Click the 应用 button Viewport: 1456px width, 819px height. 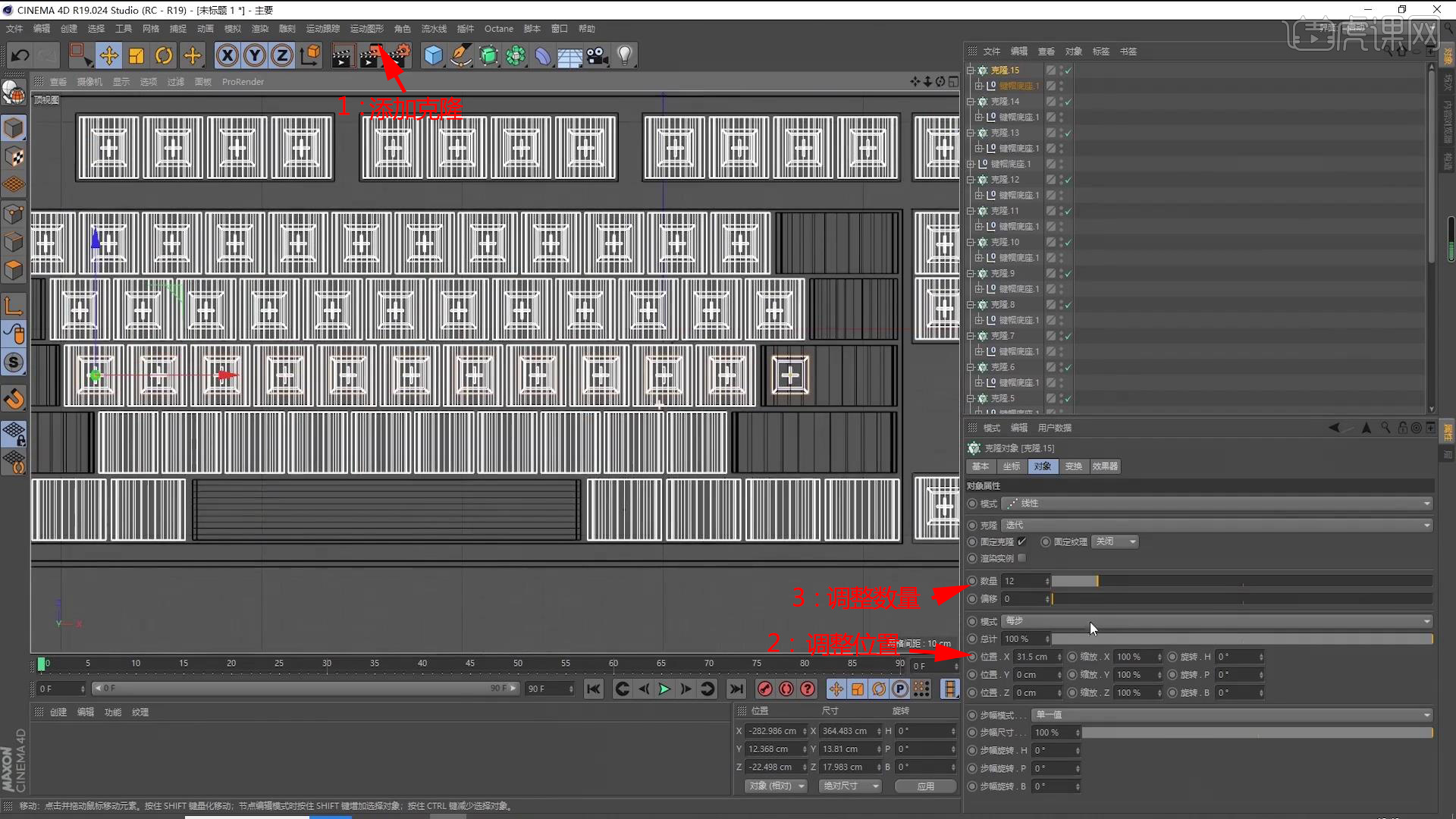pos(925,786)
